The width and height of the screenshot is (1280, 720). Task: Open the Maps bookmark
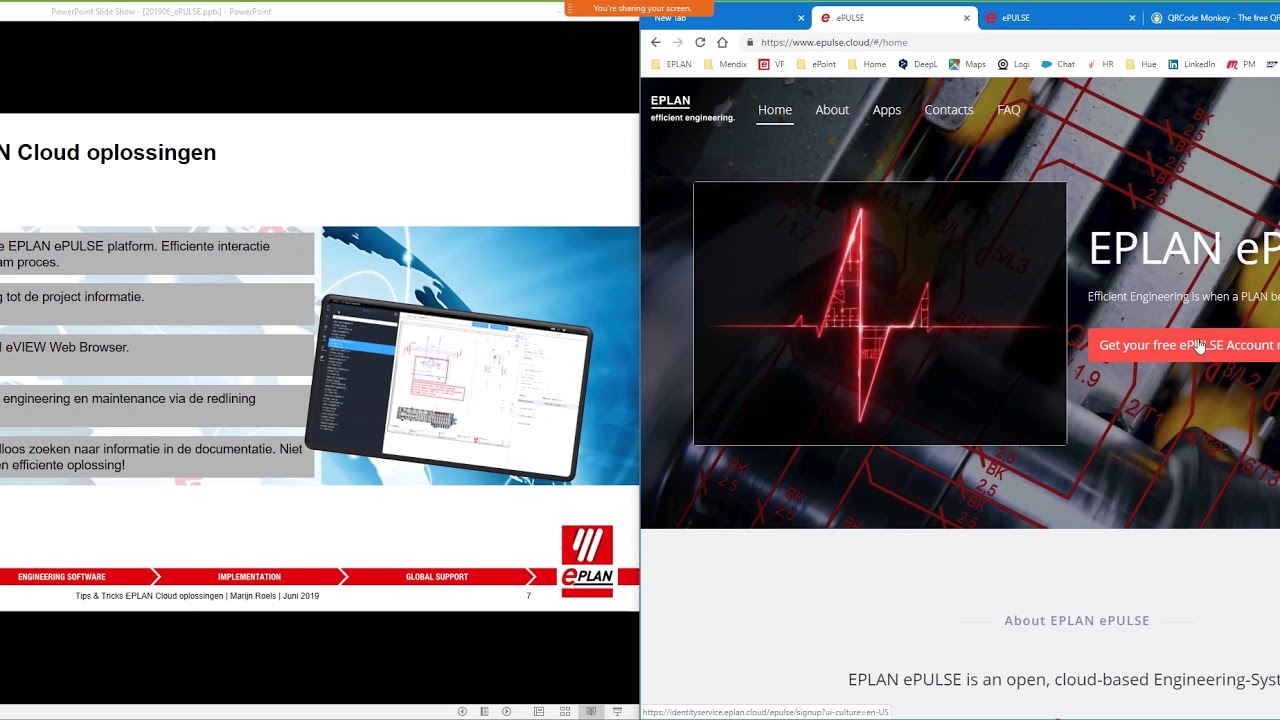click(967, 64)
